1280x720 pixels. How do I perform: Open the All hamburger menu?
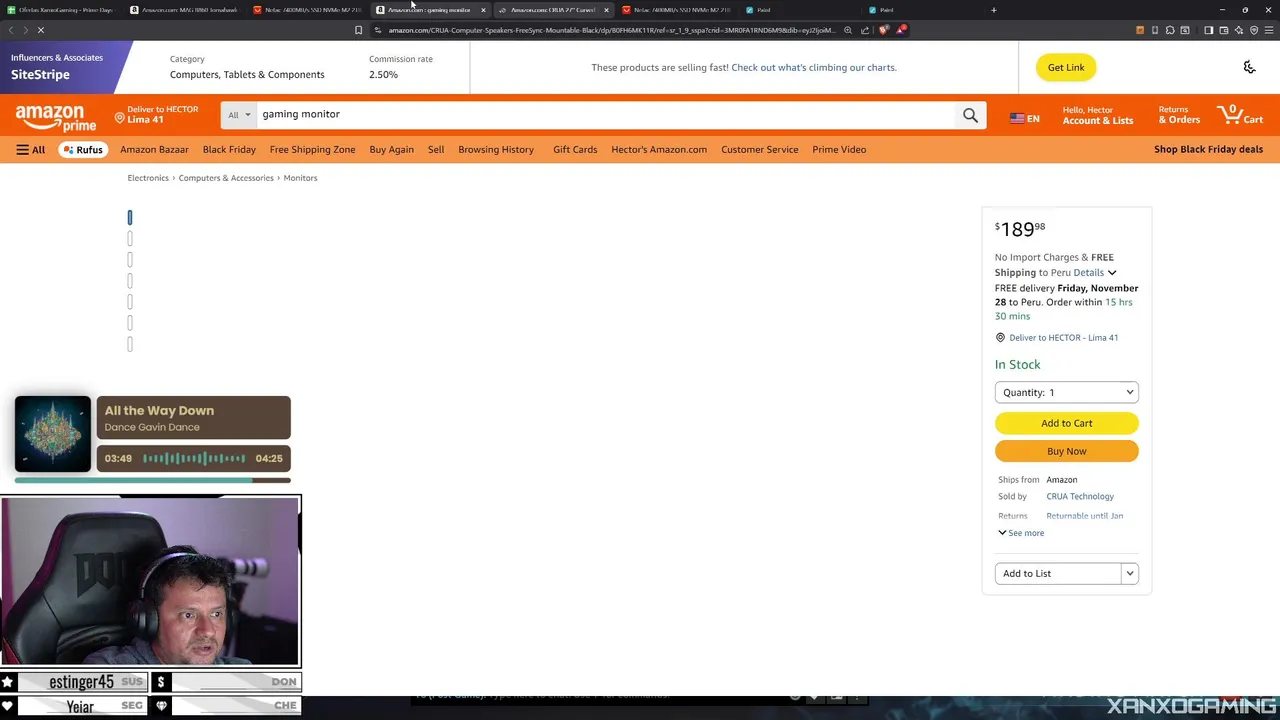click(31, 150)
